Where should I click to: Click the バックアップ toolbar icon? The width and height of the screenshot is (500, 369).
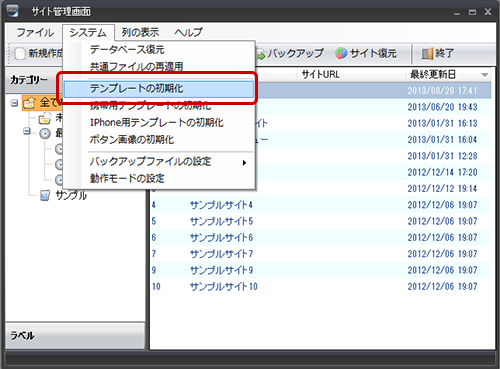coord(261,54)
